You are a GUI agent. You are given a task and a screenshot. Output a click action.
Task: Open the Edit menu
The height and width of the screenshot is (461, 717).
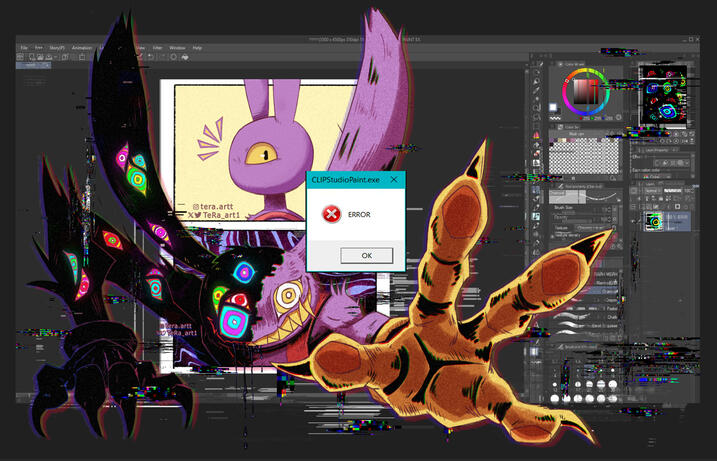(39, 48)
